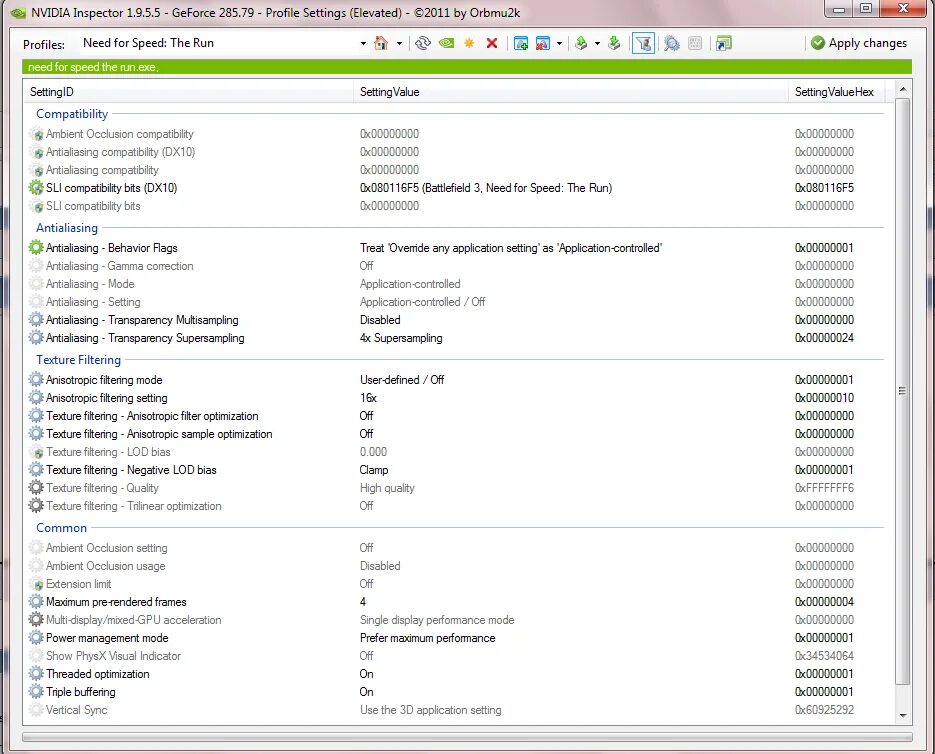Click the SettingID column header
Viewport: 935px width, 754px height.
click(x=188, y=92)
